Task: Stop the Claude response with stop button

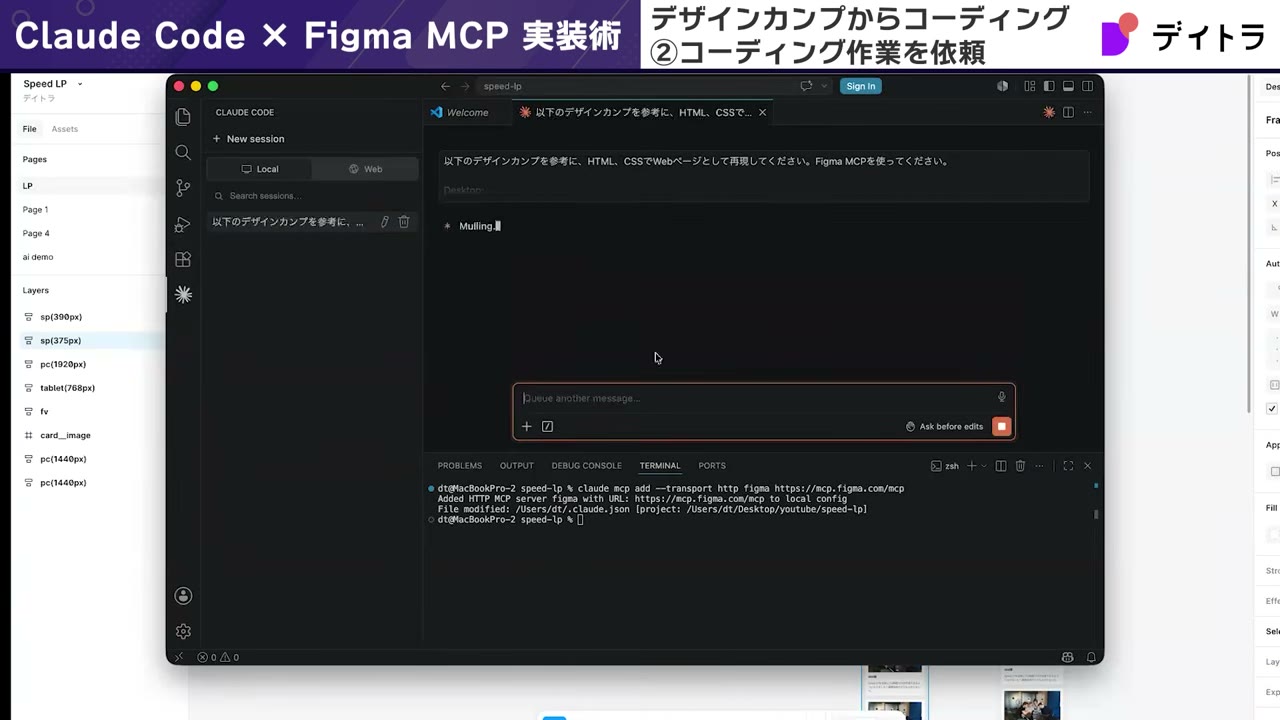Action: (1001, 426)
